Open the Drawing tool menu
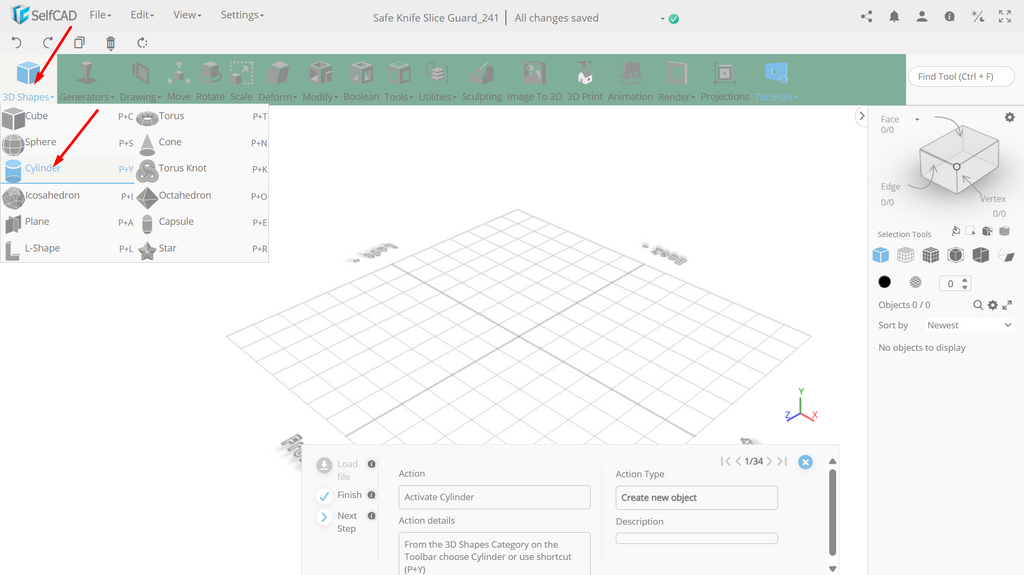This screenshot has width=1024, height=575. click(140, 81)
